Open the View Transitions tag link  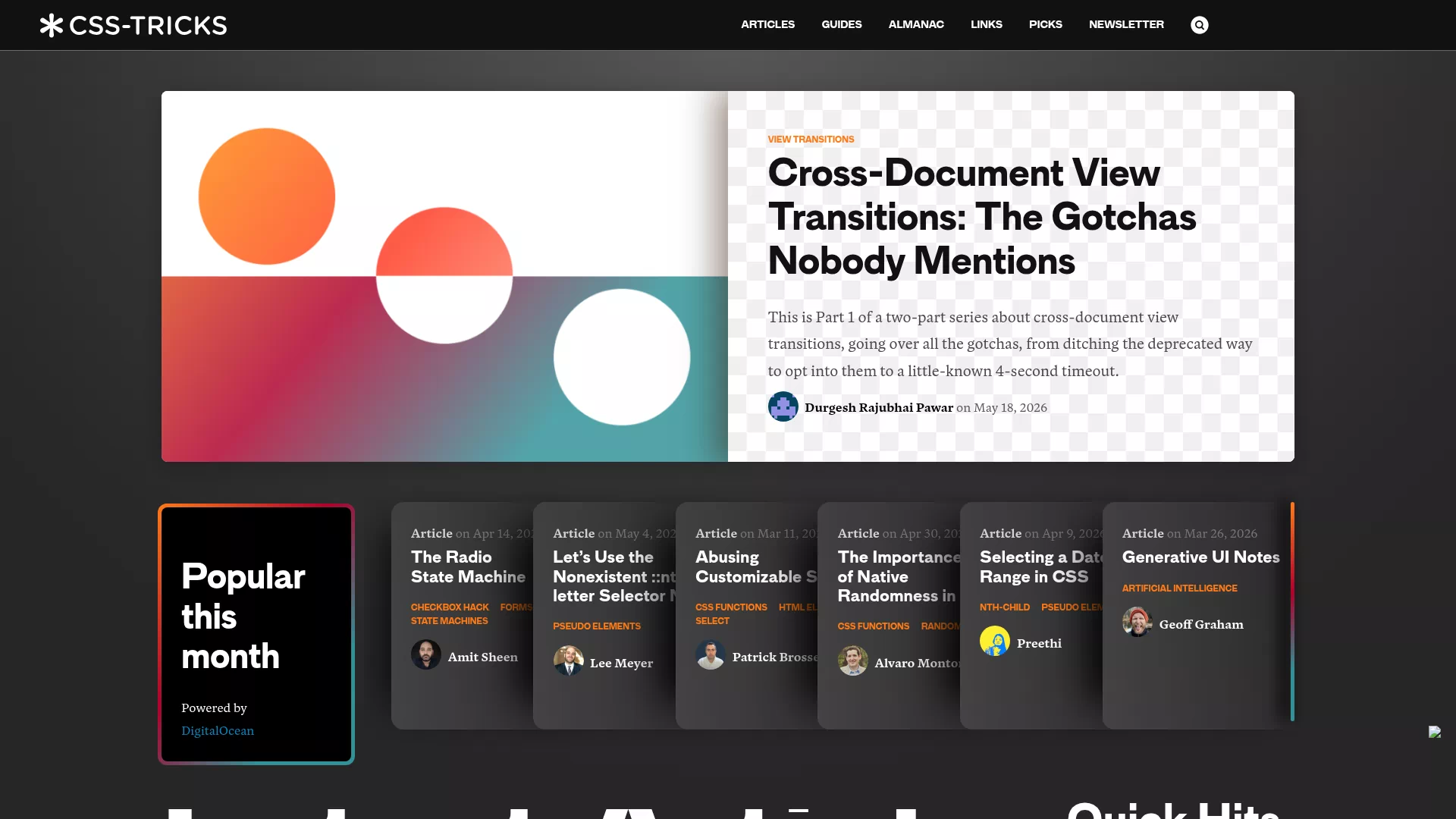pyautogui.click(x=811, y=140)
